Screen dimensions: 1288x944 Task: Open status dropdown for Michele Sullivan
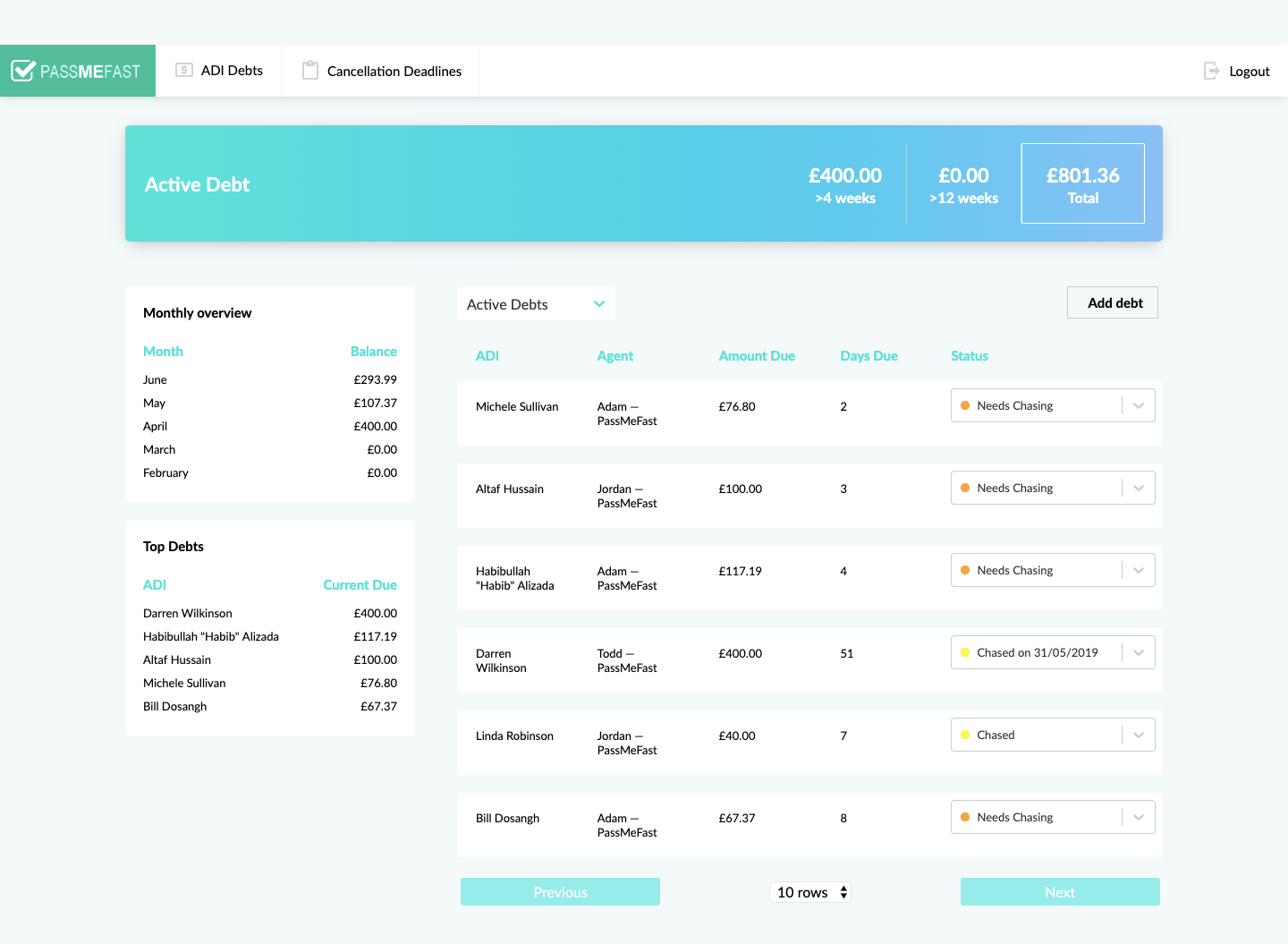pos(1053,405)
